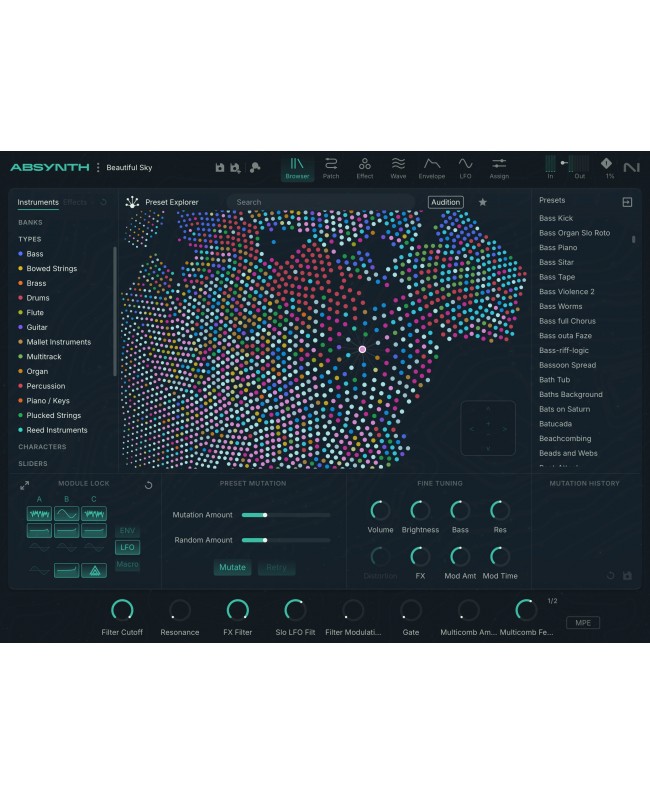
Task: Expand the mutation panel icon
Action: pos(24,486)
